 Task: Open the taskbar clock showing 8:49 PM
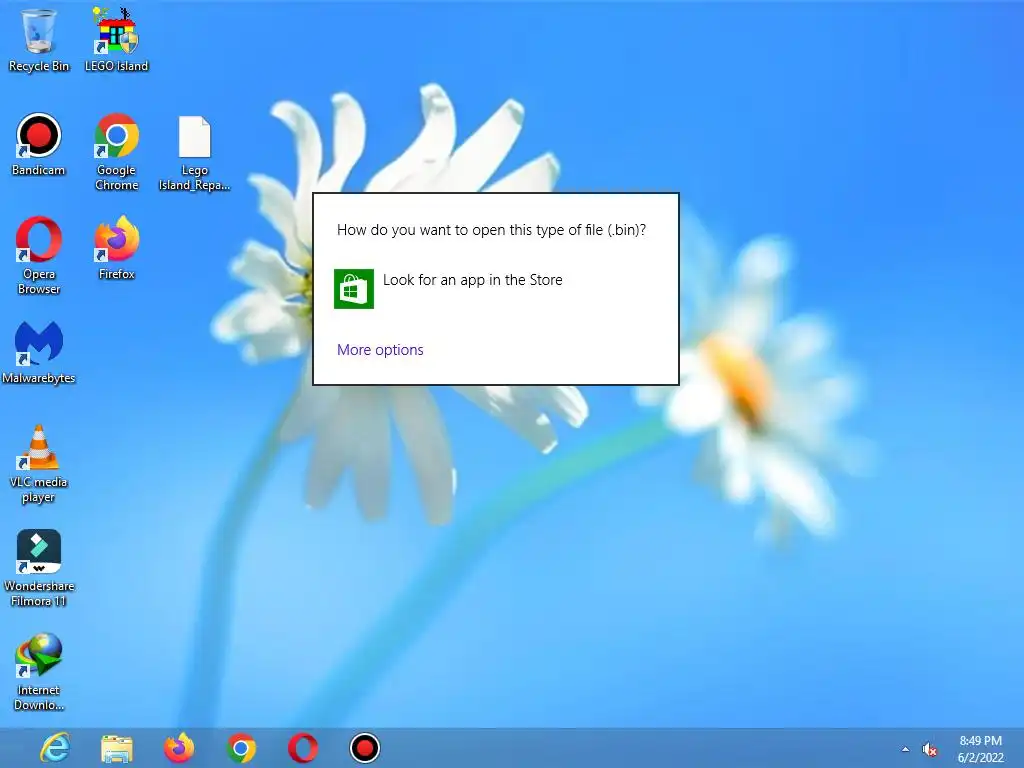pyautogui.click(x=980, y=749)
